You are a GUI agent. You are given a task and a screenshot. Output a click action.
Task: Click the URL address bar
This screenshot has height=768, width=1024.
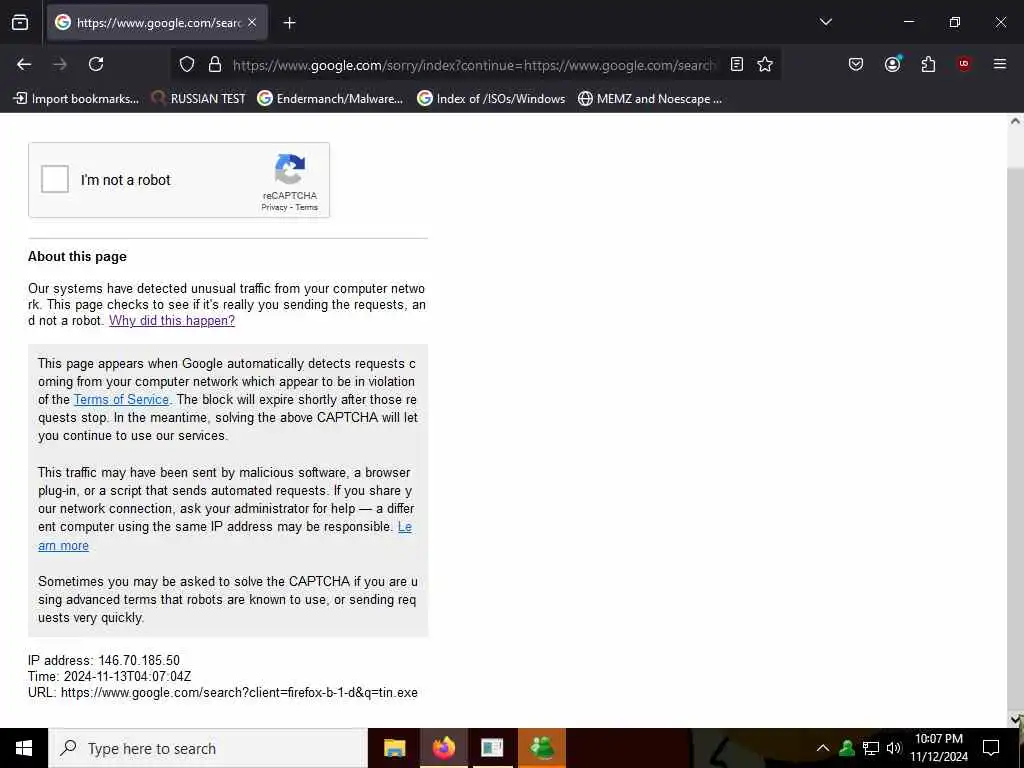click(474, 65)
